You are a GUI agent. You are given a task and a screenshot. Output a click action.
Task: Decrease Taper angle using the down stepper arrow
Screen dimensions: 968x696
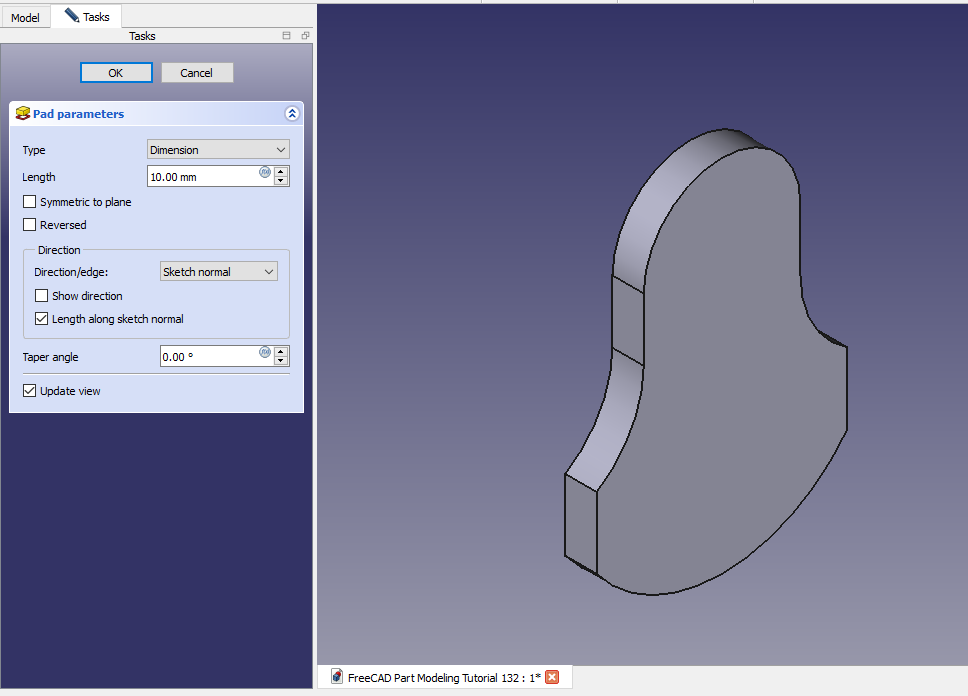[x=281, y=361]
